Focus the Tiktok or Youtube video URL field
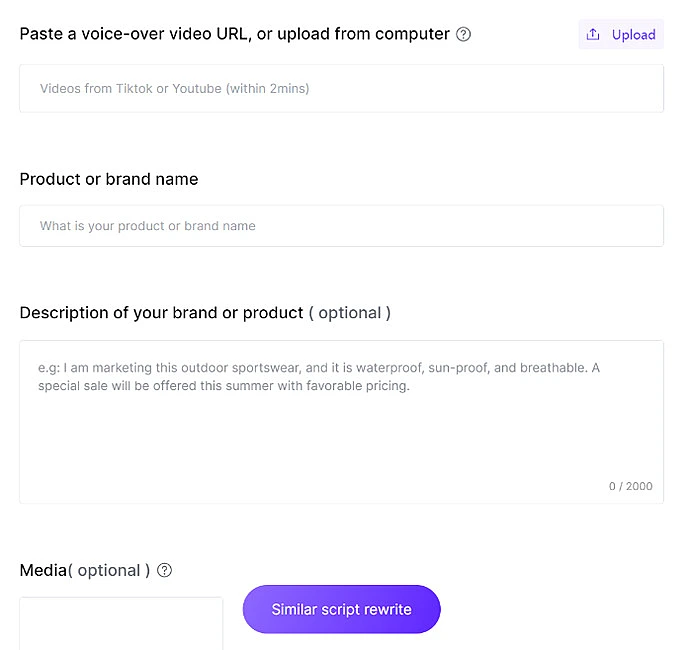The width and height of the screenshot is (689, 650). (x=341, y=89)
